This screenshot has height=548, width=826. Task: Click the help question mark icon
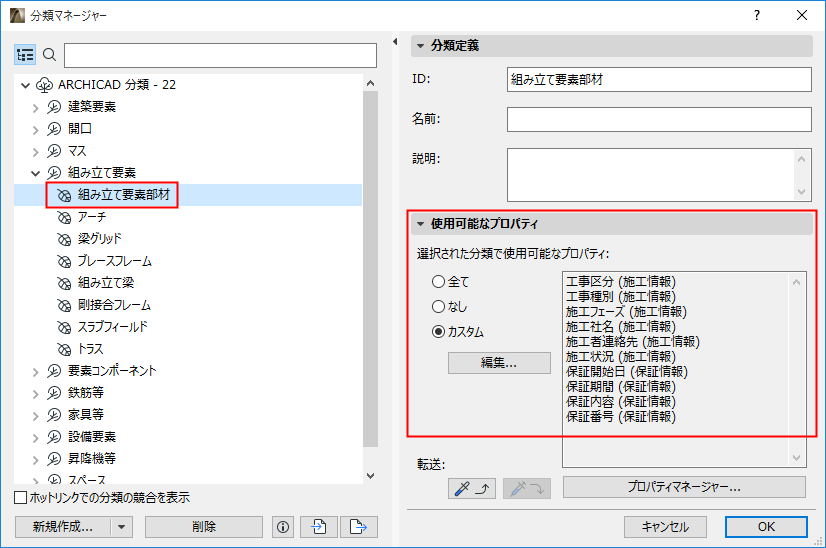tap(757, 15)
